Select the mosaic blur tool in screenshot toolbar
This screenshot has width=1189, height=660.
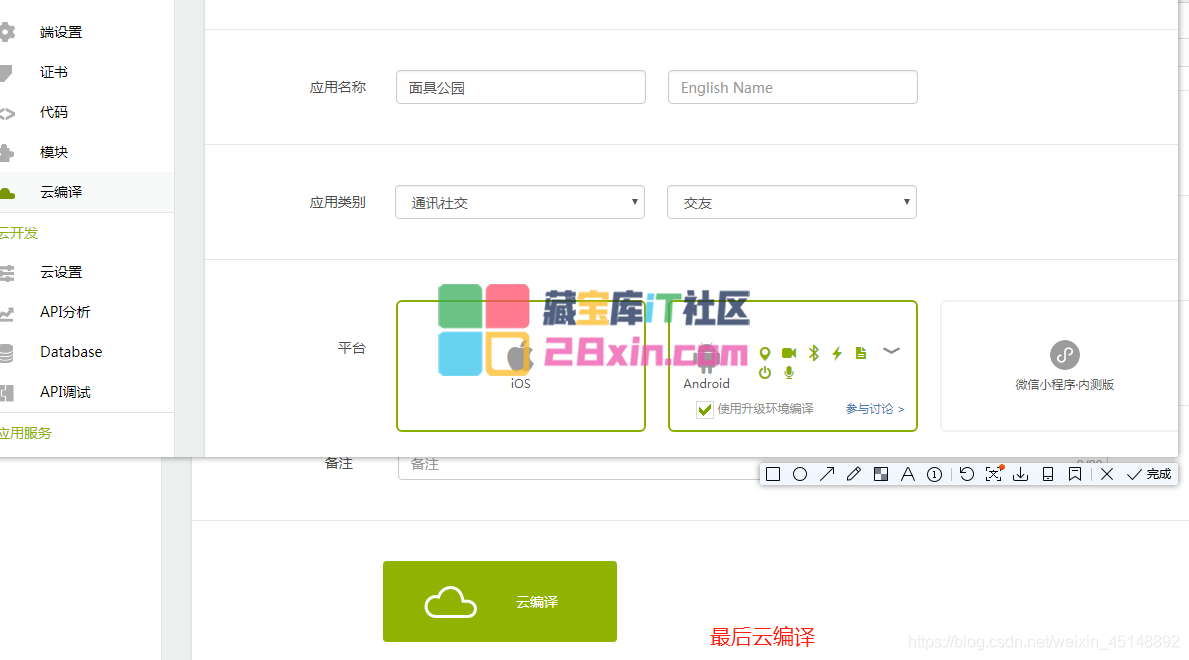point(881,474)
